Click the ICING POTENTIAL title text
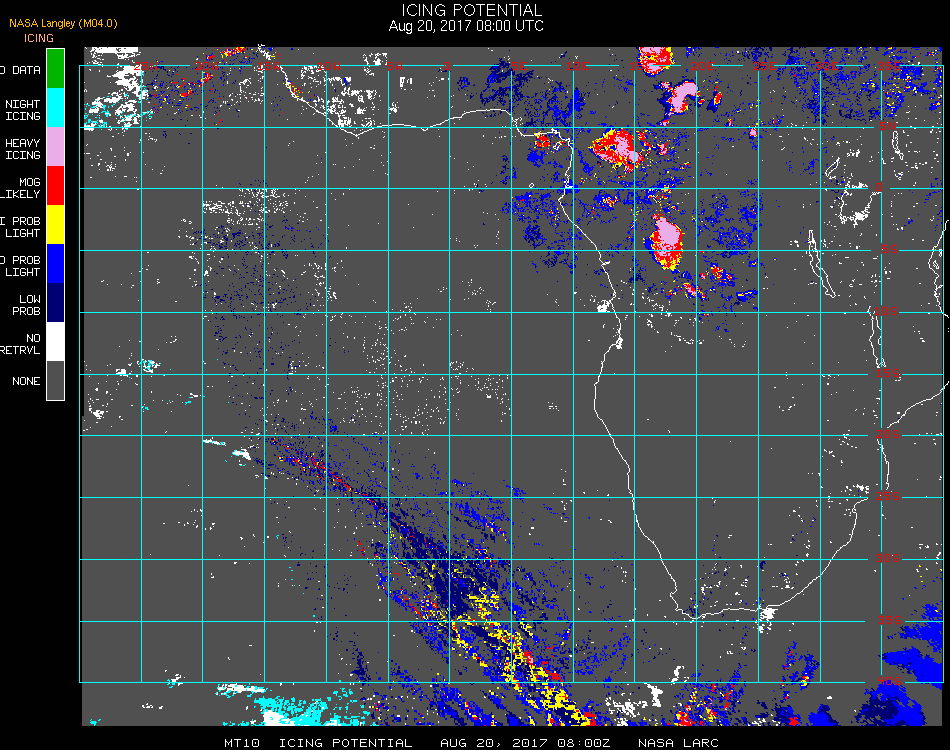This screenshot has width=950, height=750. tap(471, 10)
